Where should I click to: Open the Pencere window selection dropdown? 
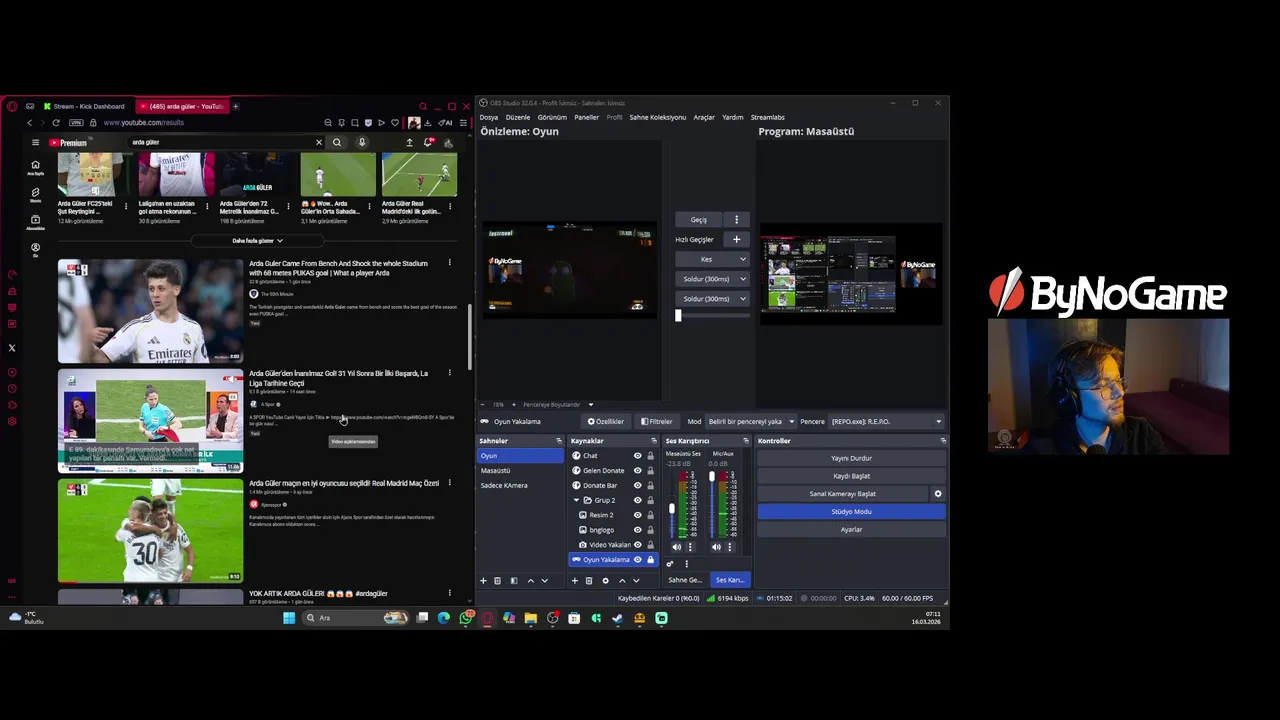(x=886, y=422)
